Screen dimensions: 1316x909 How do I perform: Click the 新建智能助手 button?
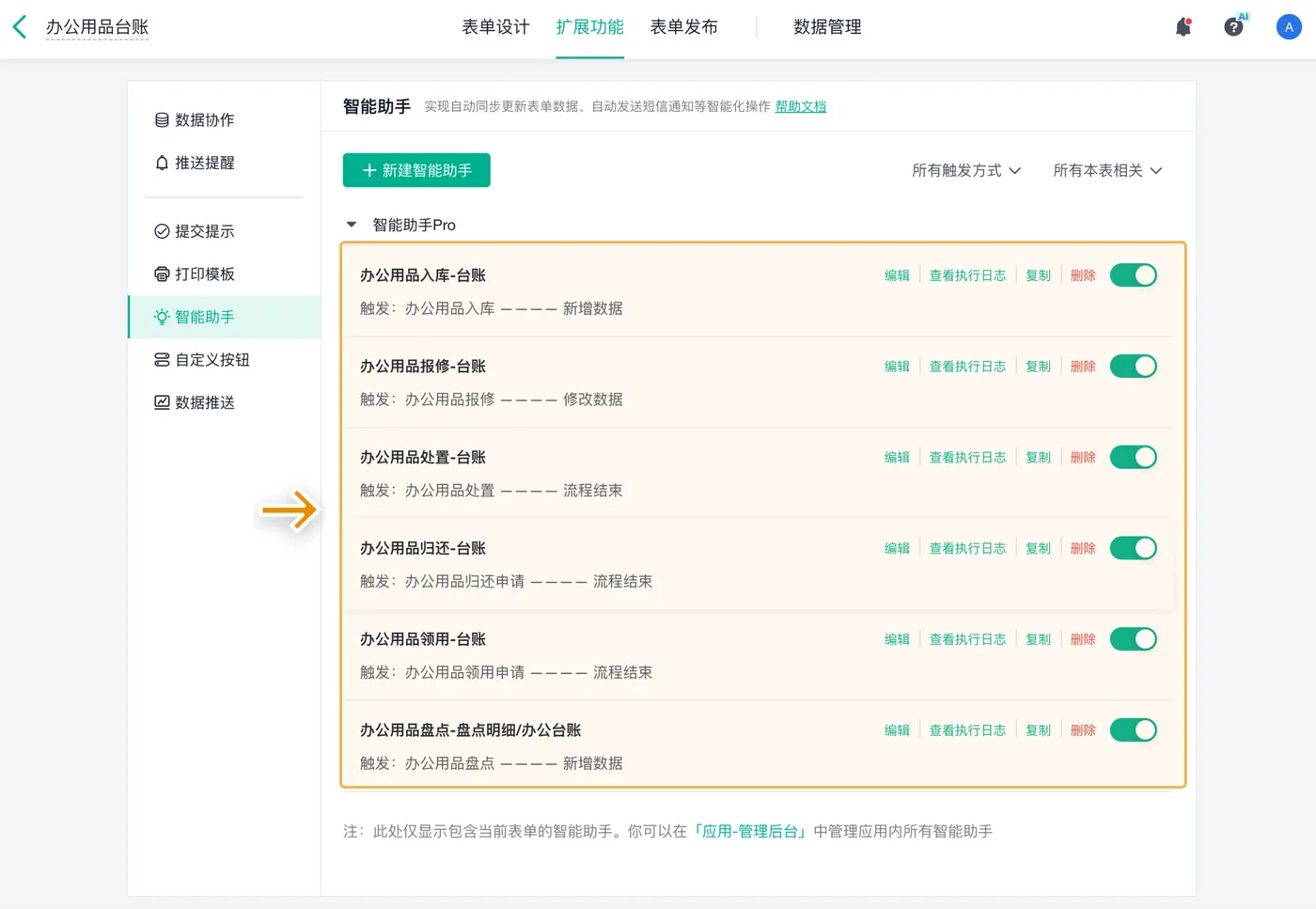(416, 170)
